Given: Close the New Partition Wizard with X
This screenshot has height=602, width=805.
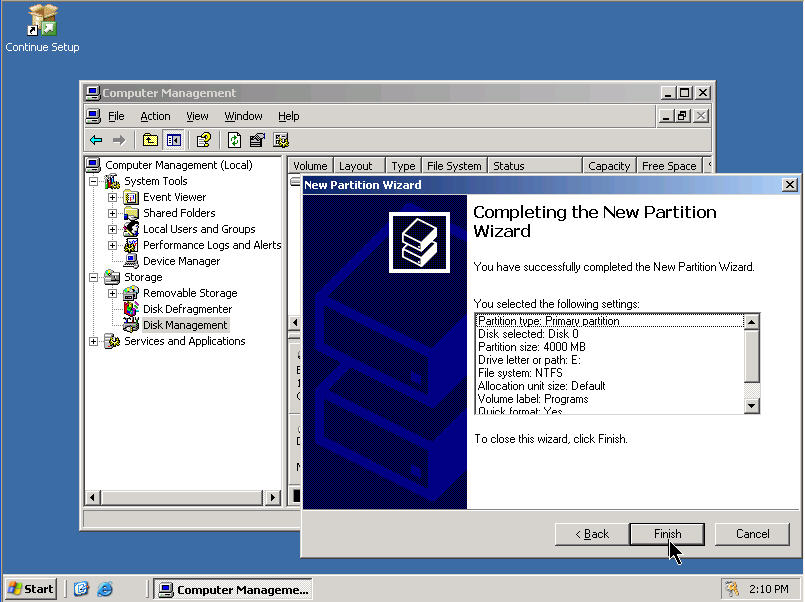Looking at the screenshot, I should coord(789,185).
